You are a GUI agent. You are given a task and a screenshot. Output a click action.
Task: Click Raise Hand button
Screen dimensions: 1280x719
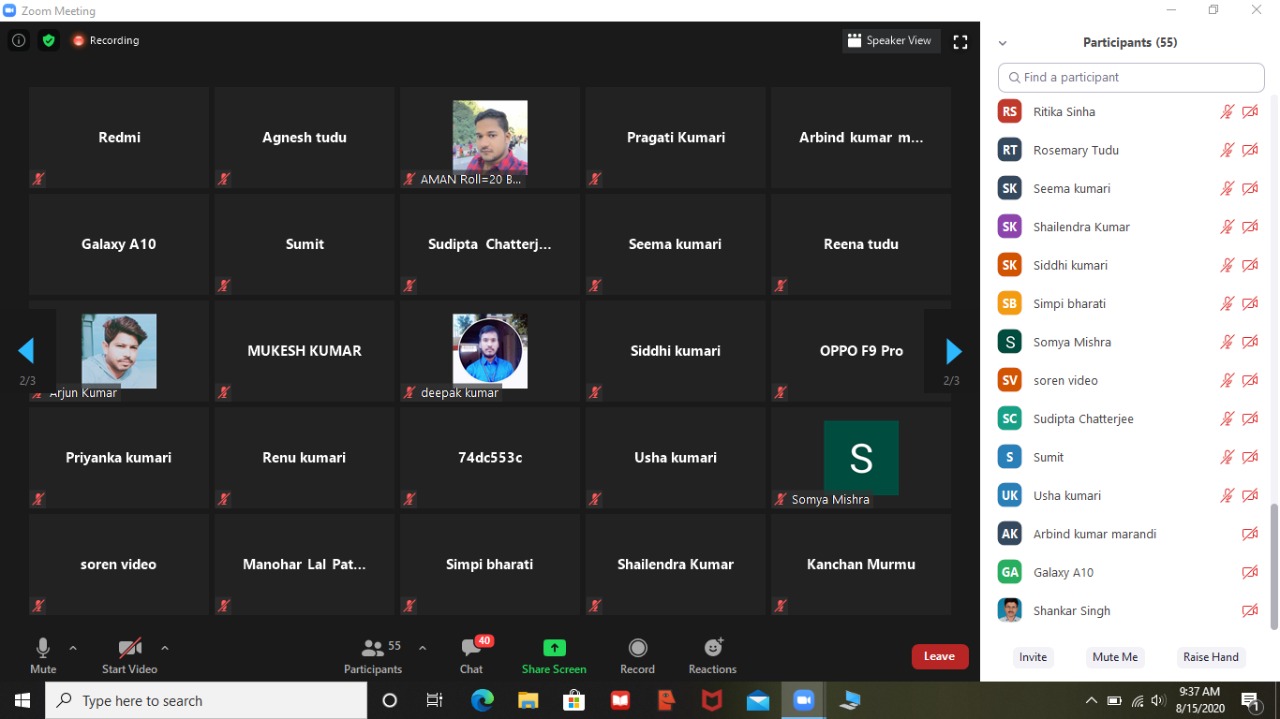point(1211,657)
